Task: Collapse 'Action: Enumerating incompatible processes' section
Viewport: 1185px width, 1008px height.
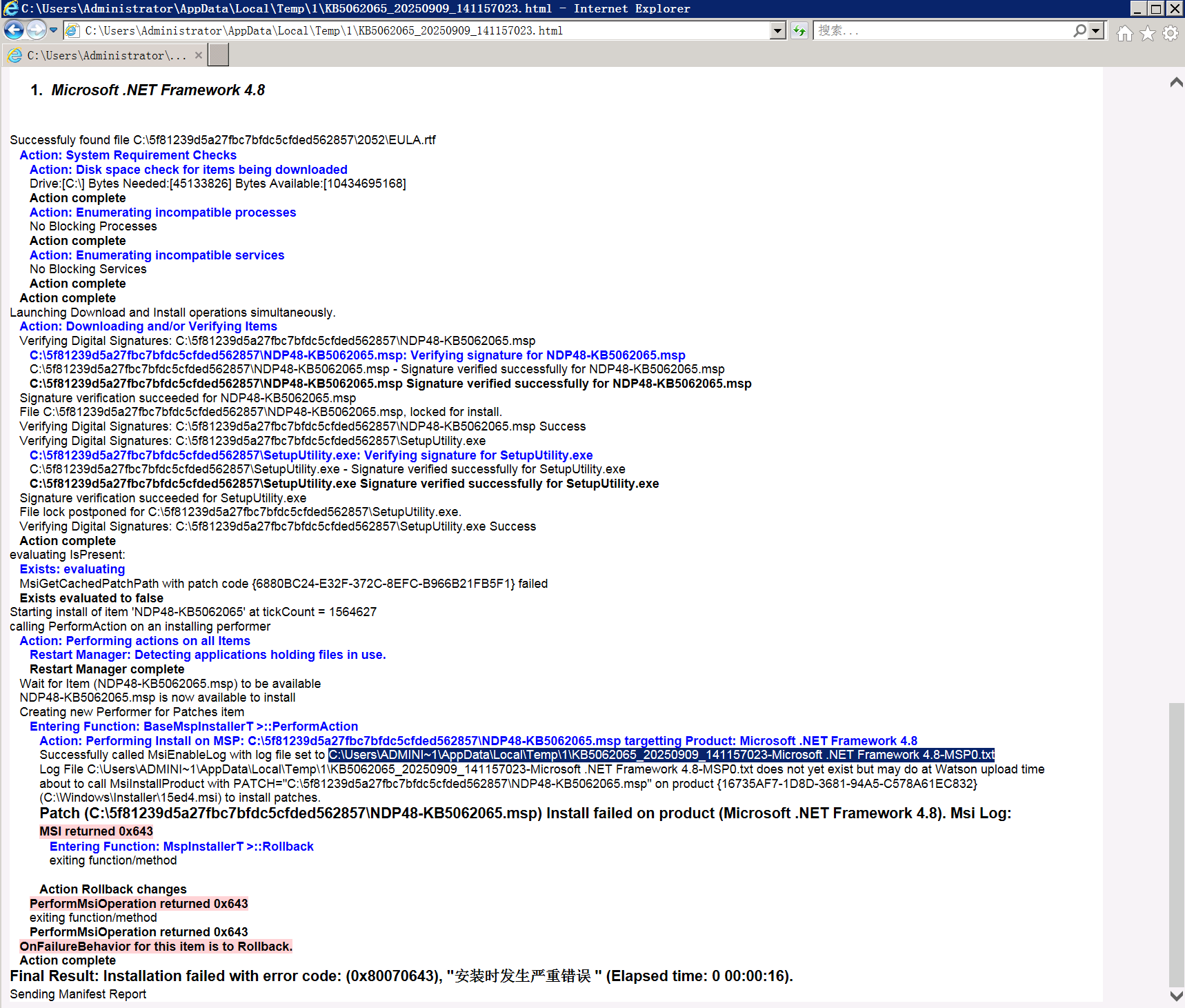Action: 163,213
